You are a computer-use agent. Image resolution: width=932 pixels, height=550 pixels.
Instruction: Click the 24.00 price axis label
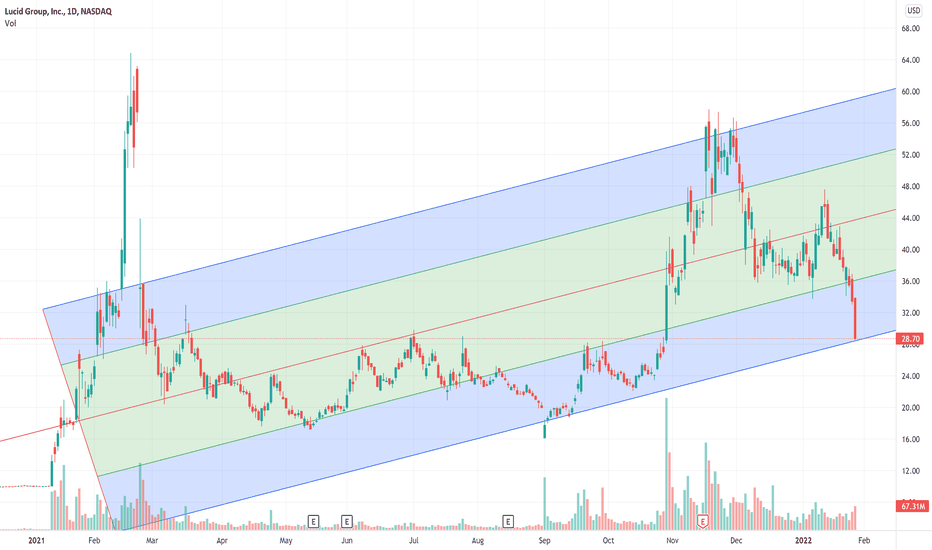[910, 376]
